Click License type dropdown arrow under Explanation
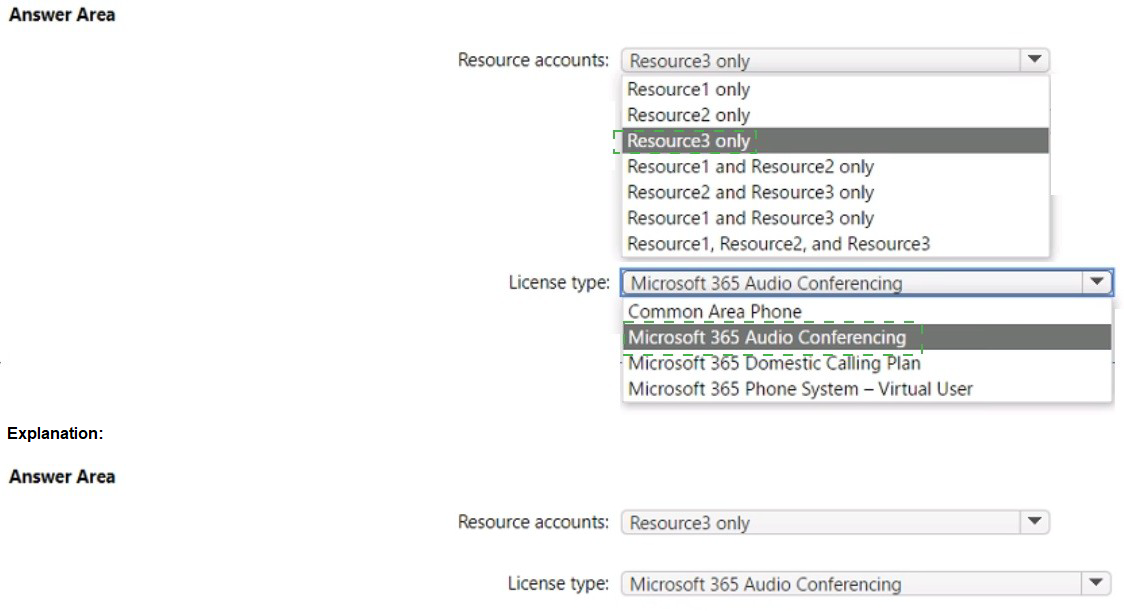This screenshot has width=1124, height=614. point(1097,583)
